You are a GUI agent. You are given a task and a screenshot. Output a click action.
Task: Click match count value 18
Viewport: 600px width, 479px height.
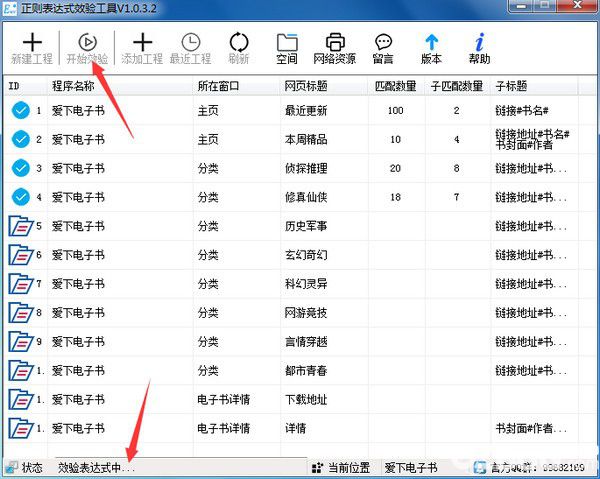coord(396,197)
